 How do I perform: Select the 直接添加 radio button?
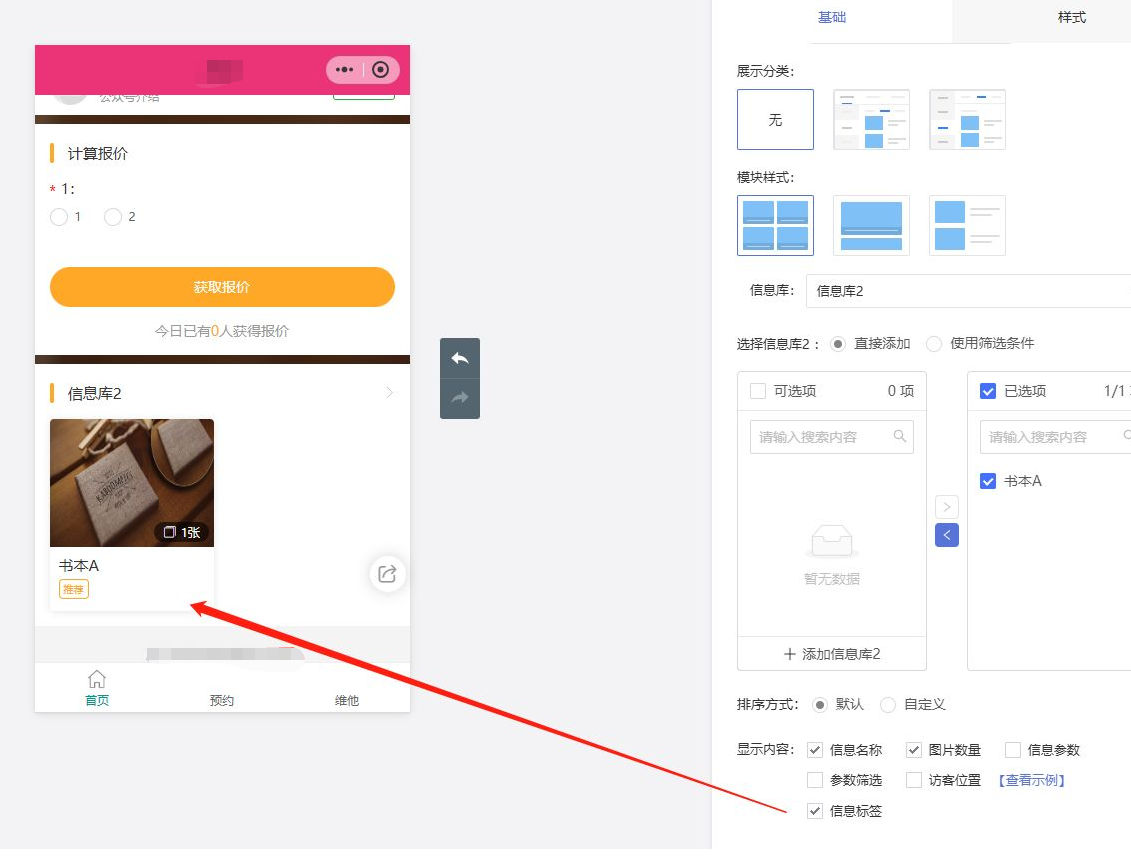837,344
